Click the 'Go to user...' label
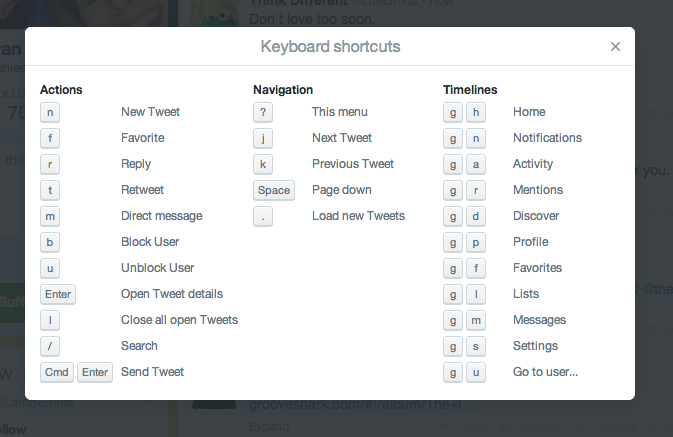Viewport: 673px width, 437px height. [545, 372]
